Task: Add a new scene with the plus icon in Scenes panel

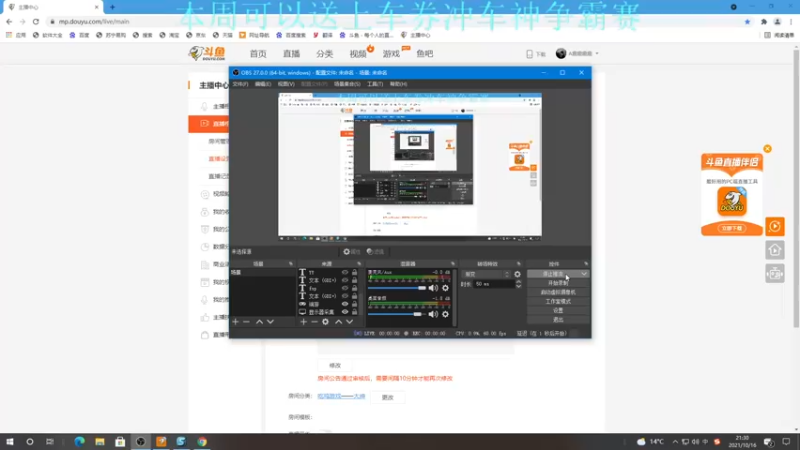Action: tap(236, 322)
